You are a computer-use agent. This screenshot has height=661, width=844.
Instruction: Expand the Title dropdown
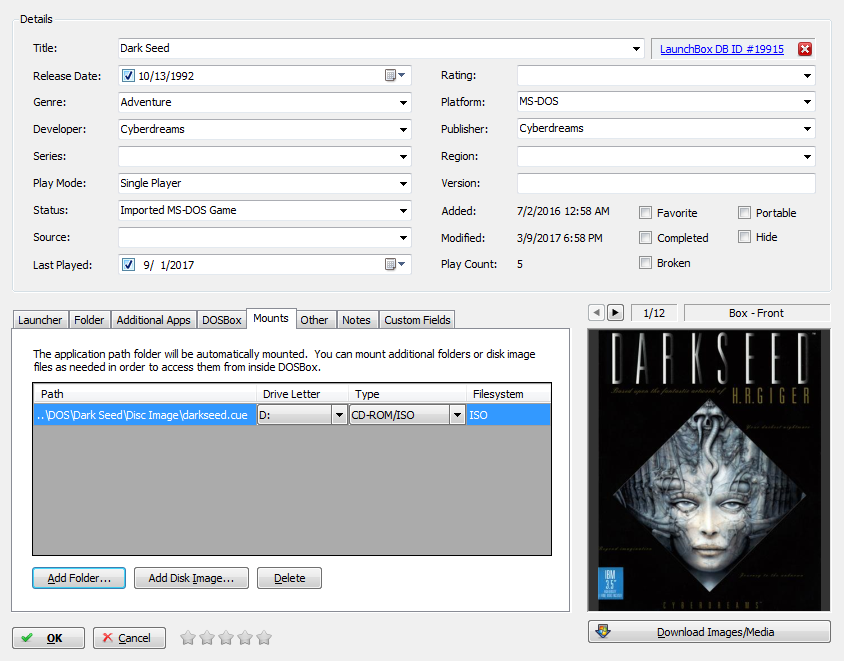[636, 48]
